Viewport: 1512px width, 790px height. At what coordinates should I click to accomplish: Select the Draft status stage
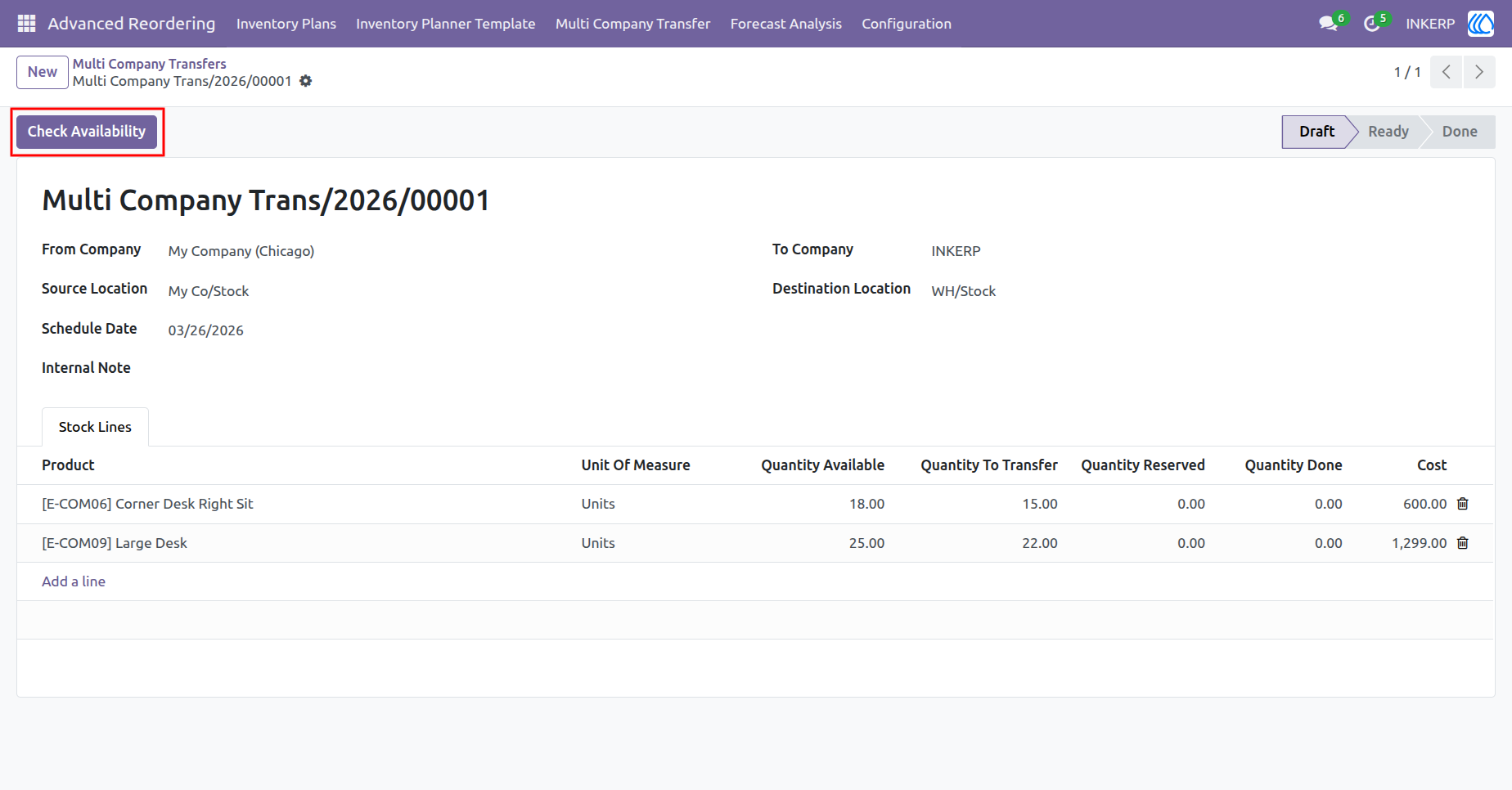[x=1316, y=132]
